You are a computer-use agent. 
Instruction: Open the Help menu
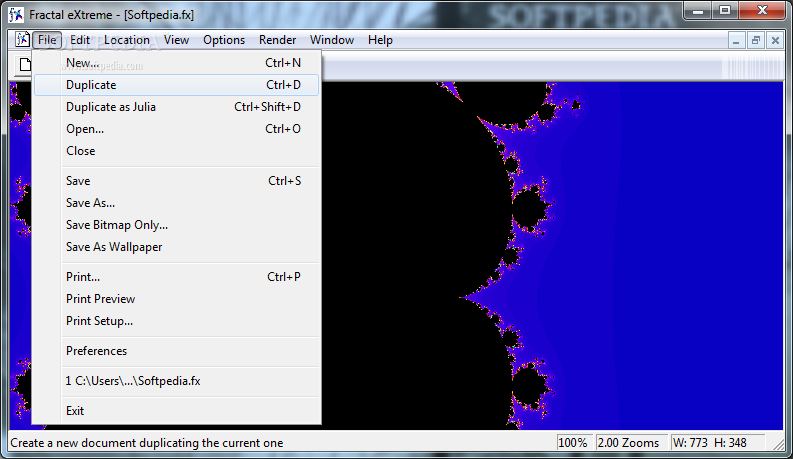point(380,40)
